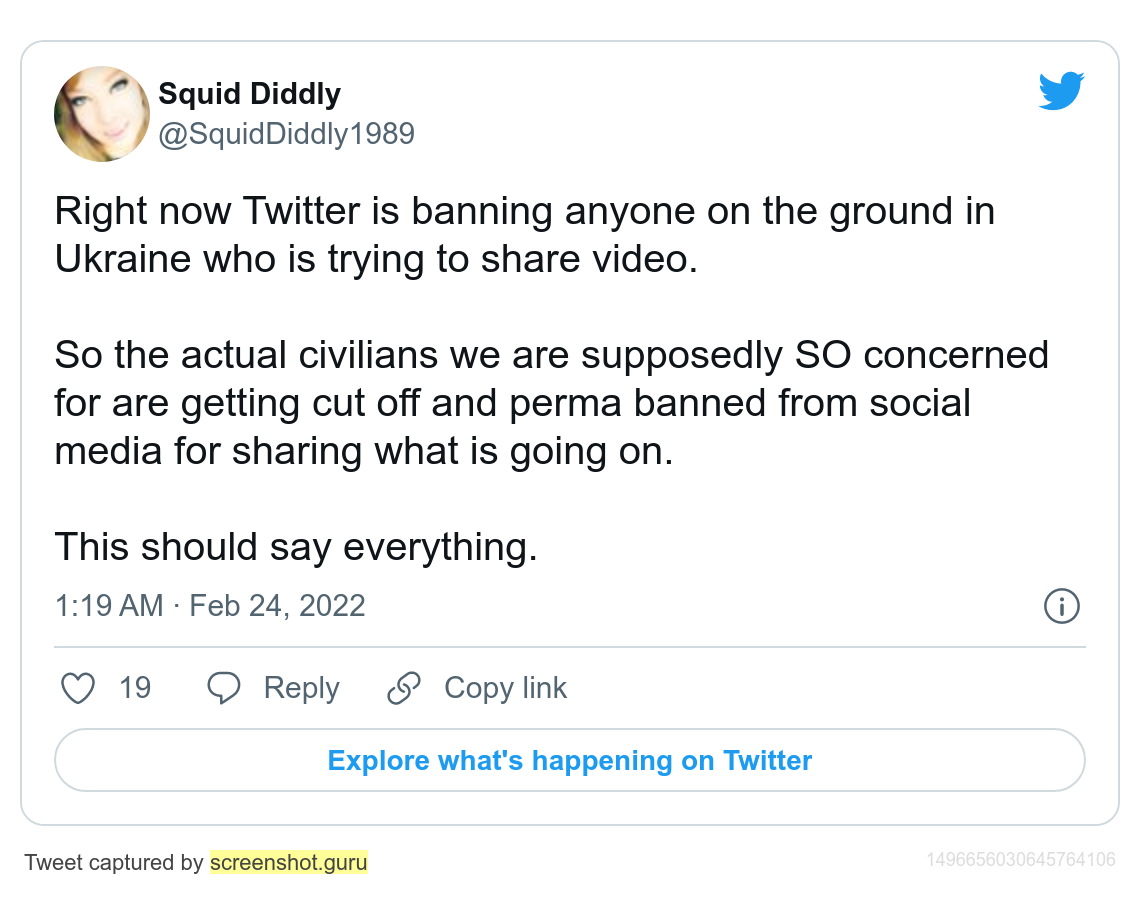Visit the highlighted screenshot.guru link
Screen dimensions: 1140x918
tap(288, 862)
